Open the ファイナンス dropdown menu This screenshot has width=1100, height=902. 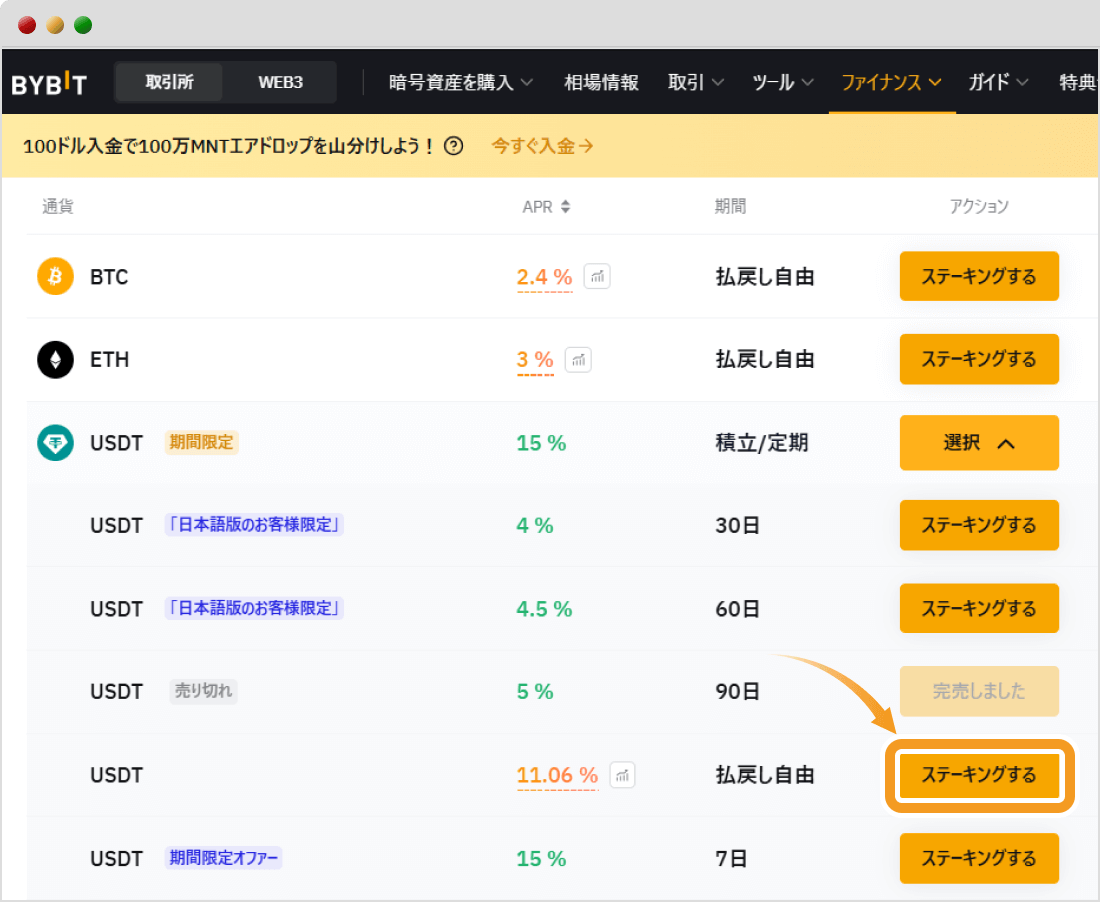(x=891, y=83)
